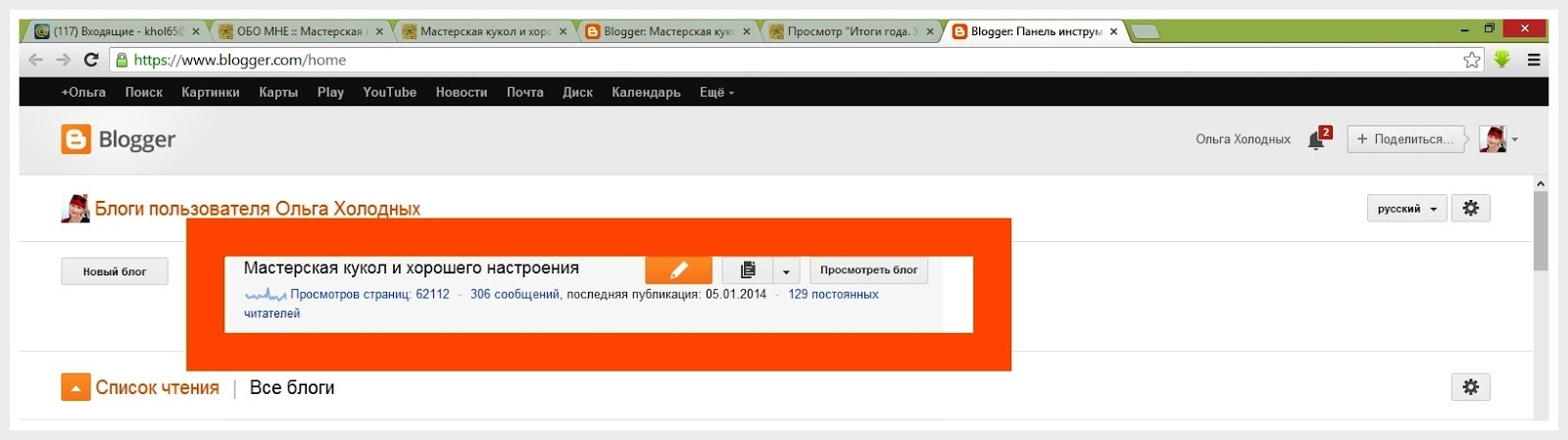Open the 129 постоянных читателей link
This screenshot has width=1568, height=440.
(562, 304)
